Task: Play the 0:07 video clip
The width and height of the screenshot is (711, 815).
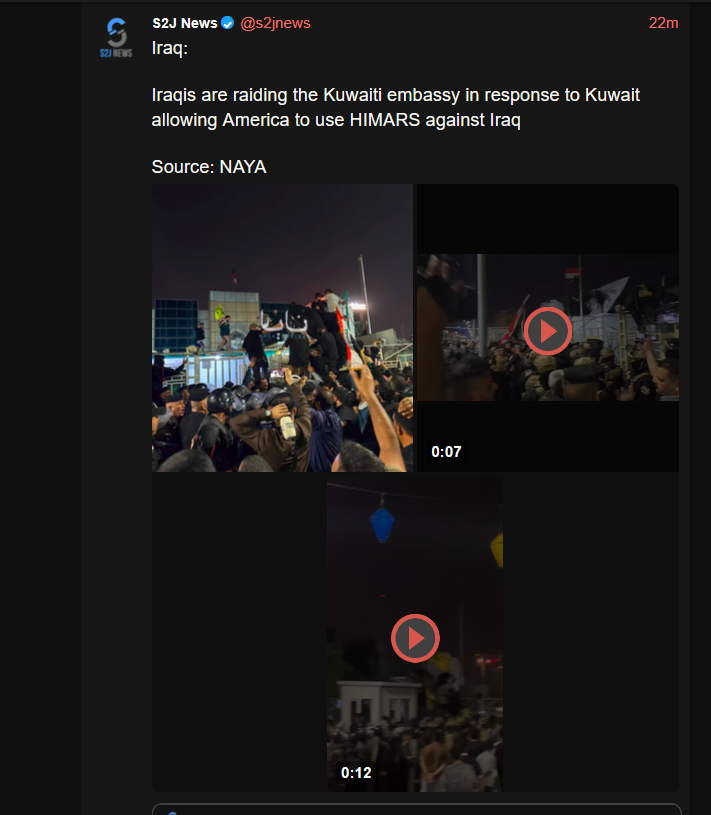Action: 547,331
